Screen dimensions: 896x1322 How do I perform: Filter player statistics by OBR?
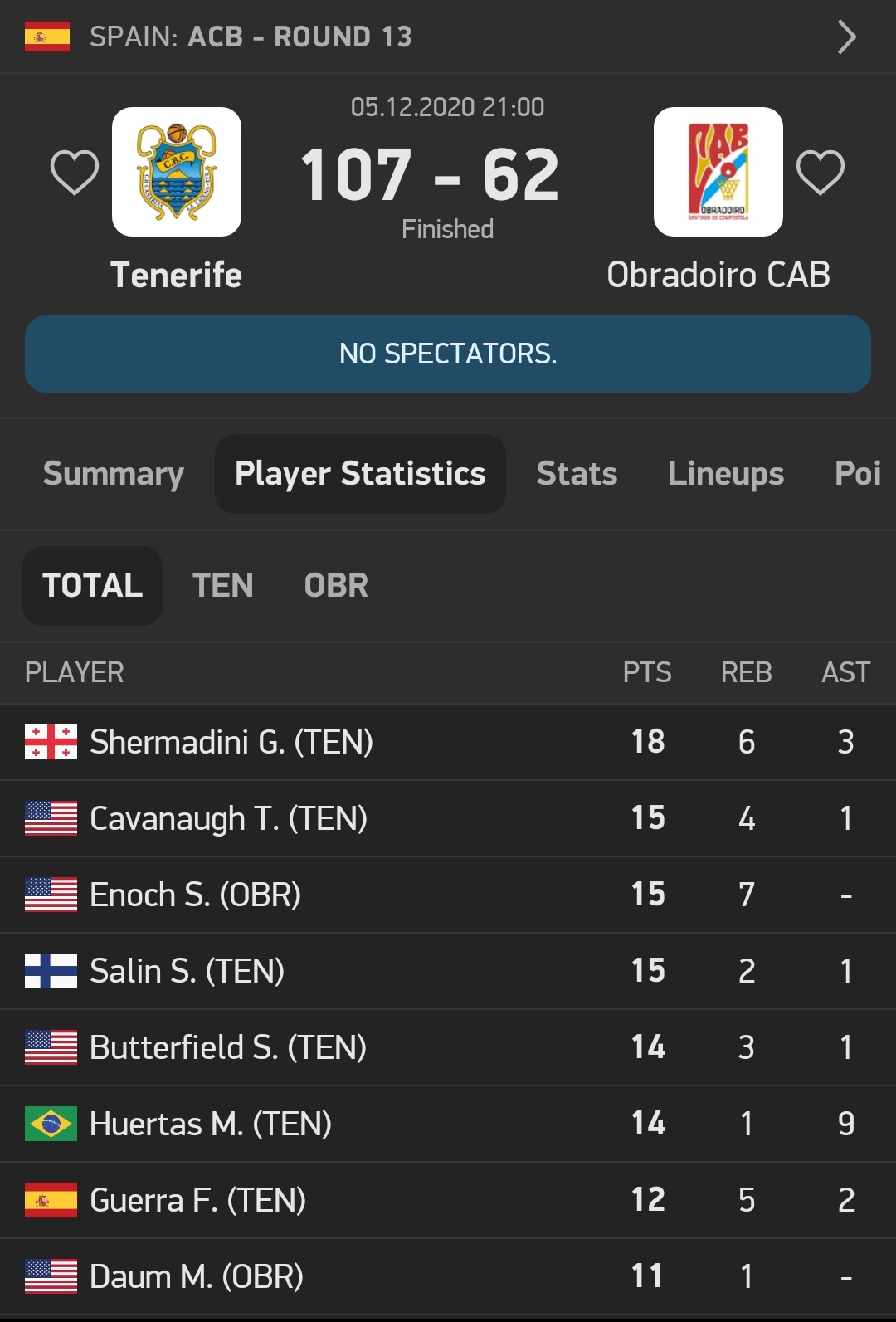pyautogui.click(x=336, y=585)
